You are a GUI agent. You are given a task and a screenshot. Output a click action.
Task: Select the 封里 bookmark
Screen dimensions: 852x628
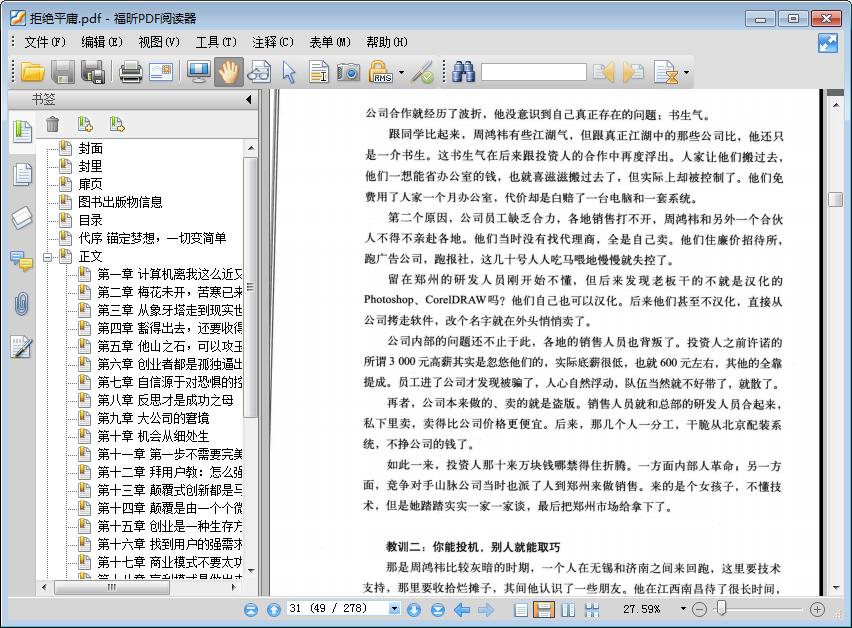90,166
